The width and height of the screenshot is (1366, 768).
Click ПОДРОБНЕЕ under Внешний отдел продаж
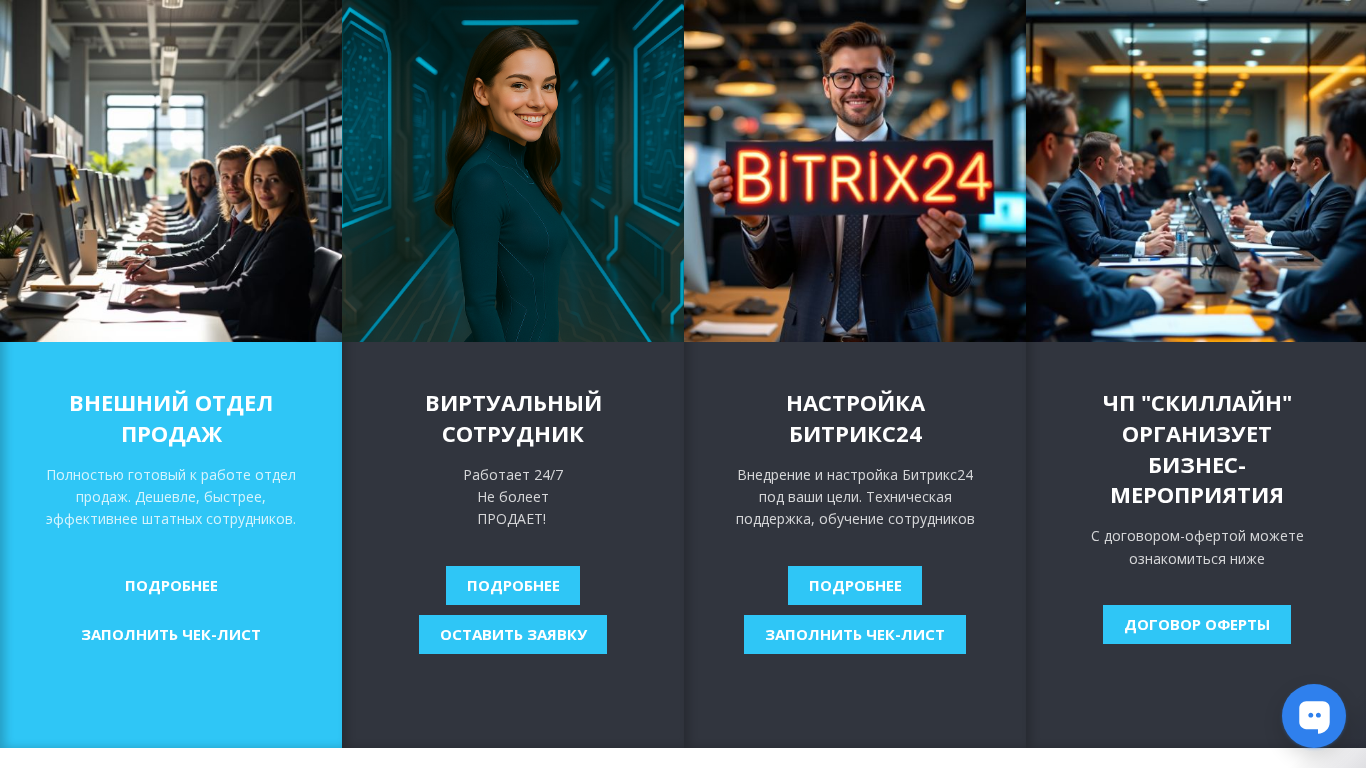coord(171,586)
